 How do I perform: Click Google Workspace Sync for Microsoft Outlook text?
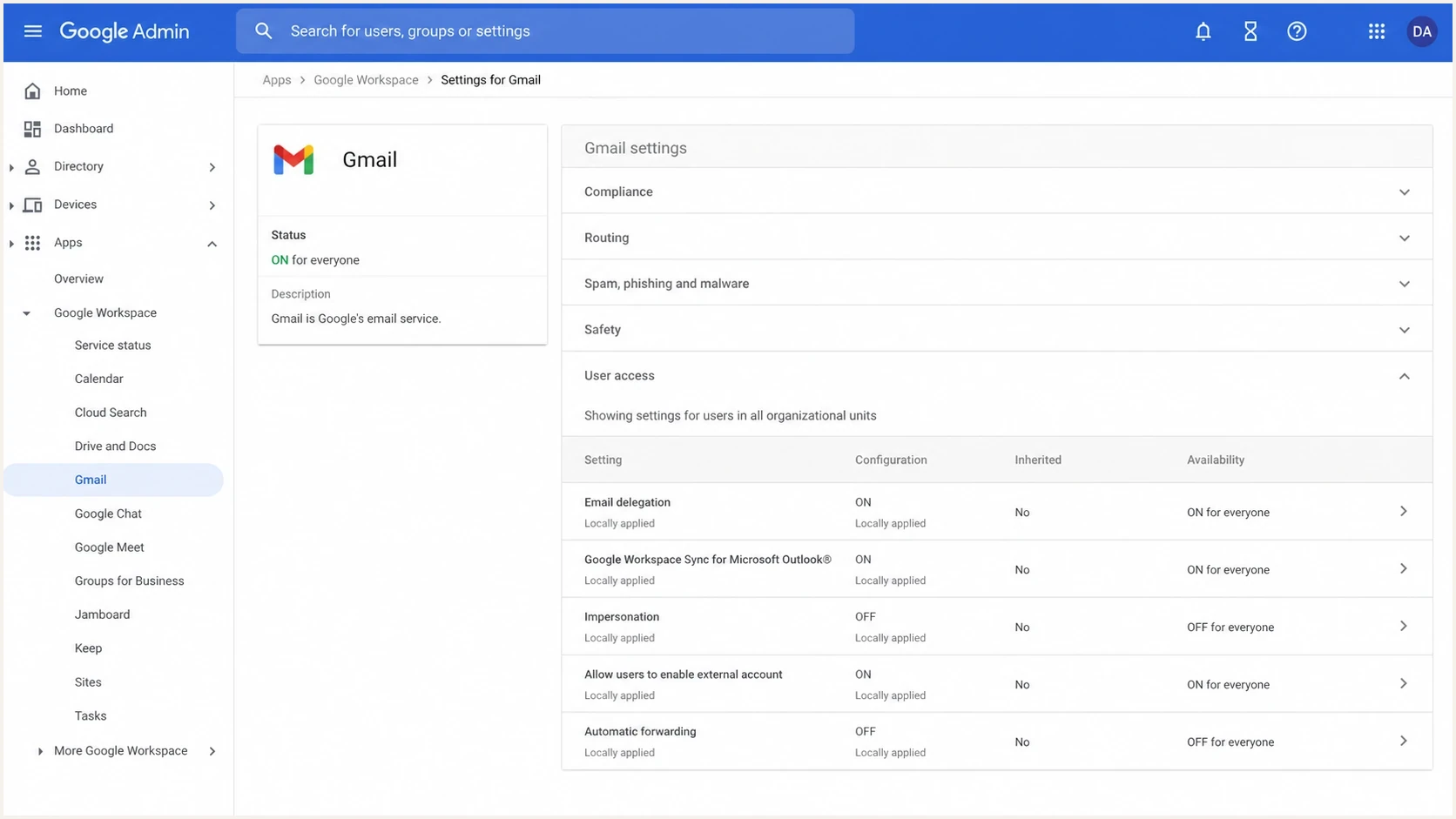(x=708, y=560)
